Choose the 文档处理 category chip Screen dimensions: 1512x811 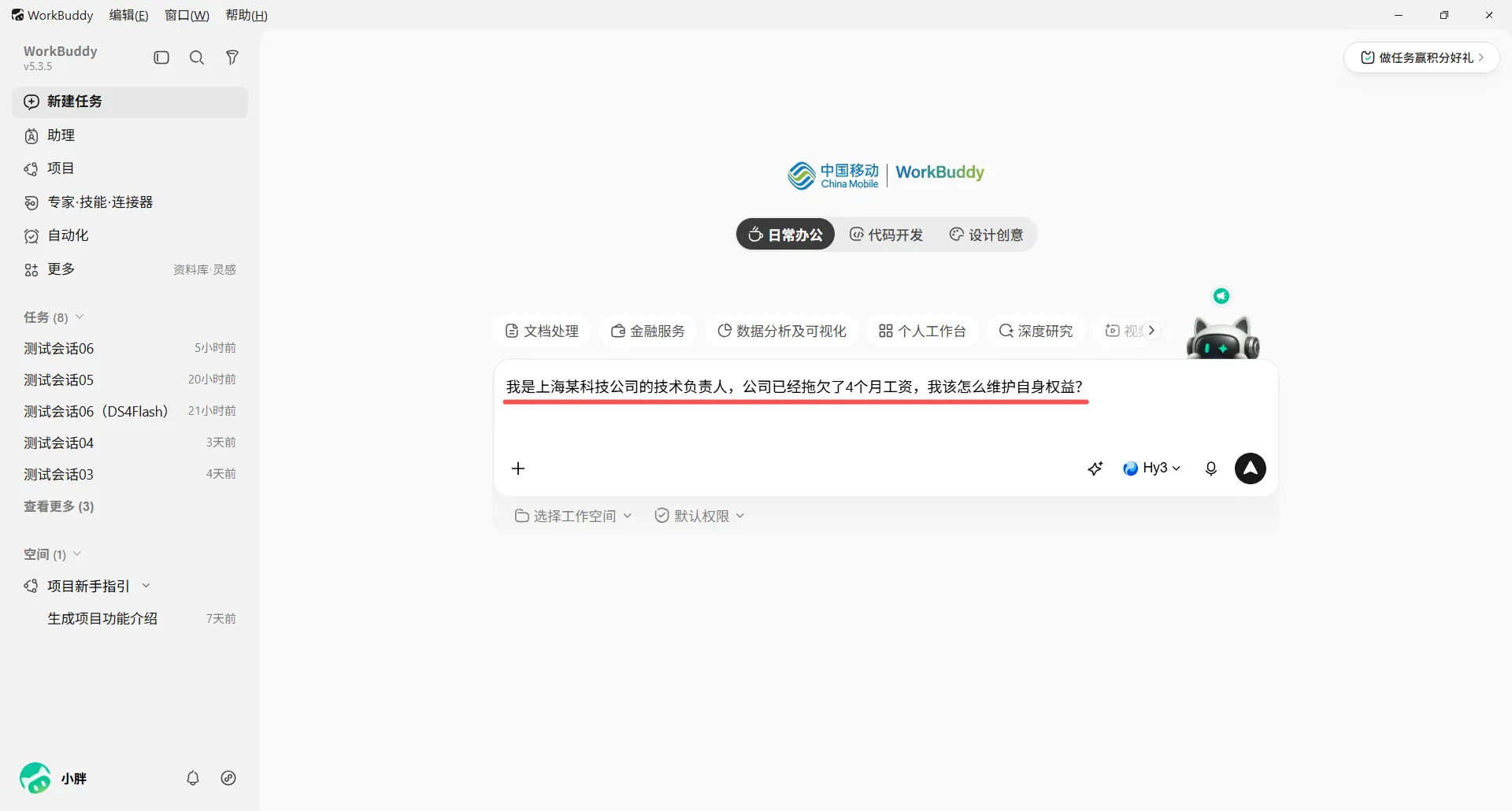(x=542, y=331)
